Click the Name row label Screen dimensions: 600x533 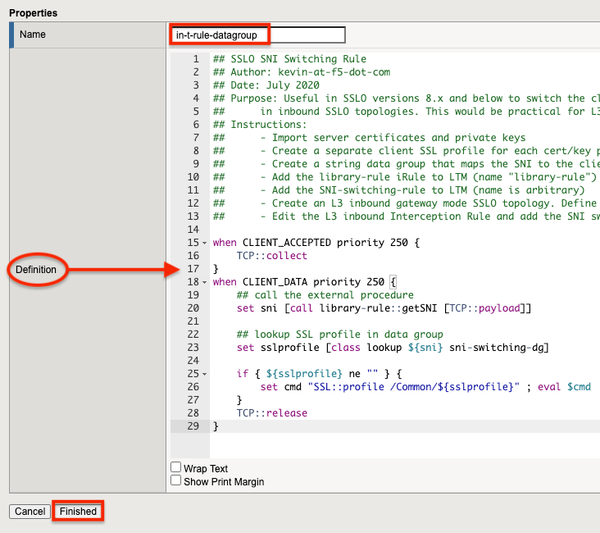click(32, 35)
